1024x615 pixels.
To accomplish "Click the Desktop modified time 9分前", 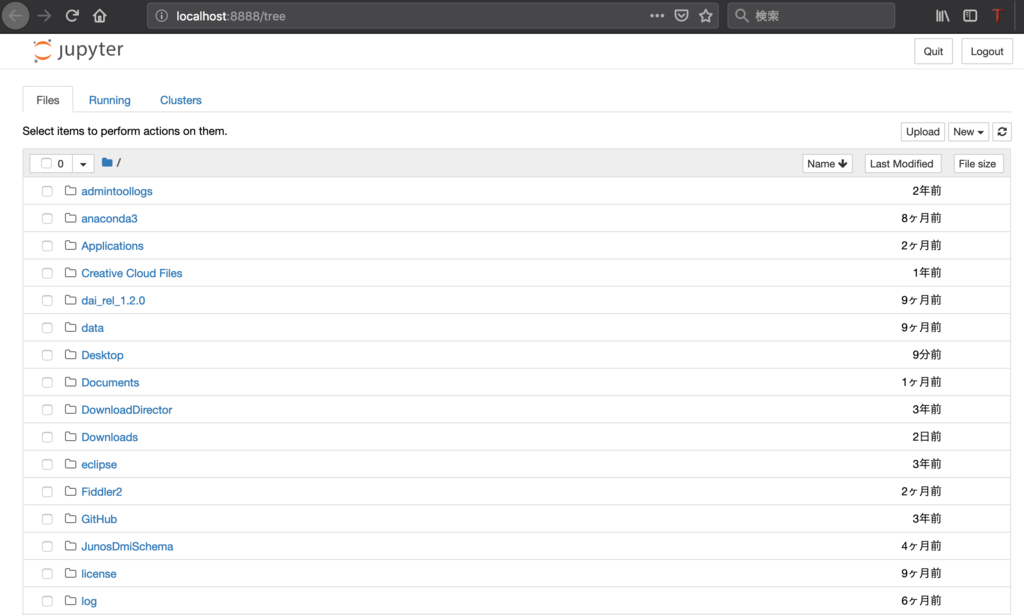I will 927,355.
